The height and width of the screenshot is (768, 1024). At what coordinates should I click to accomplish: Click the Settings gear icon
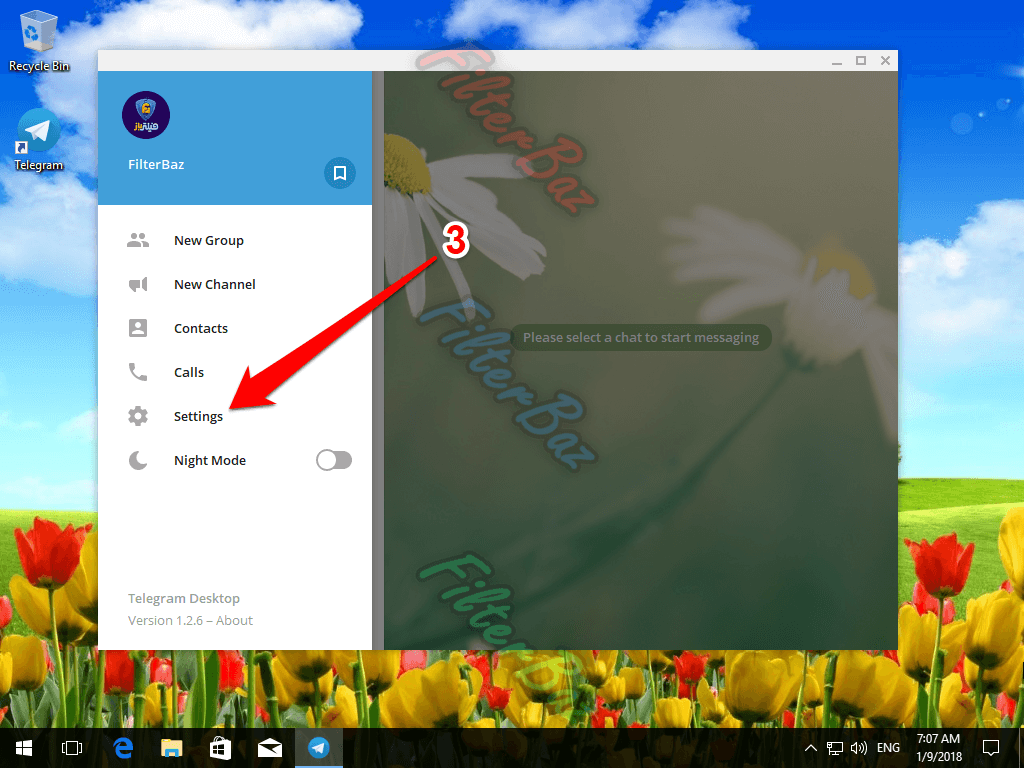tap(138, 416)
